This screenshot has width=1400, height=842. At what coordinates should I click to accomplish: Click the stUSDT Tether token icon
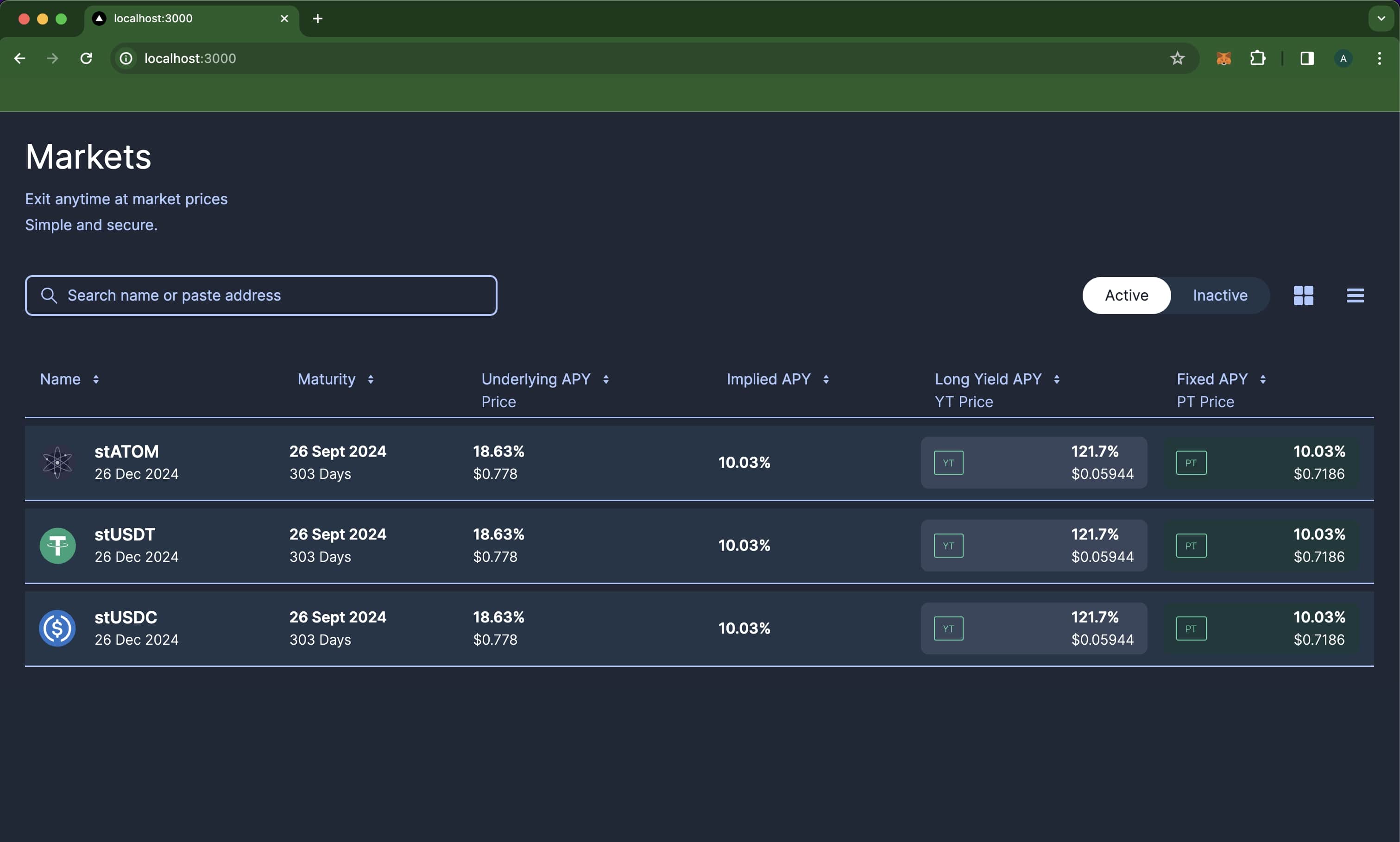click(x=57, y=545)
